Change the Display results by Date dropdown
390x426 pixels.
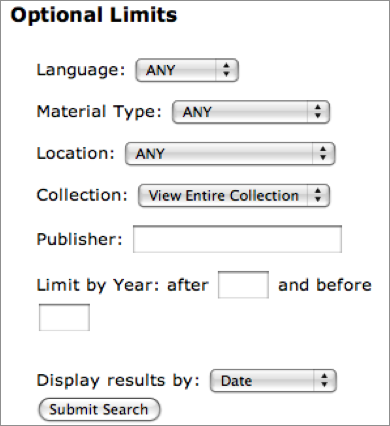click(273, 380)
